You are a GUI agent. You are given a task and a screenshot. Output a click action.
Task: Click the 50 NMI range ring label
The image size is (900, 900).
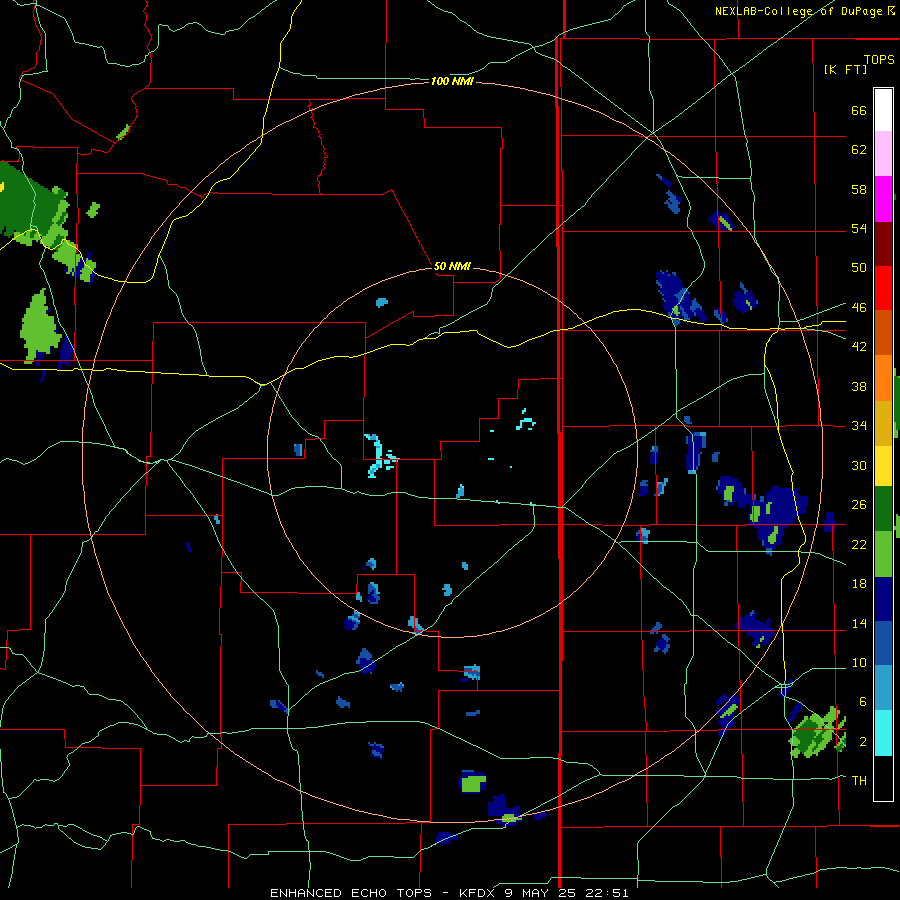pyautogui.click(x=452, y=266)
